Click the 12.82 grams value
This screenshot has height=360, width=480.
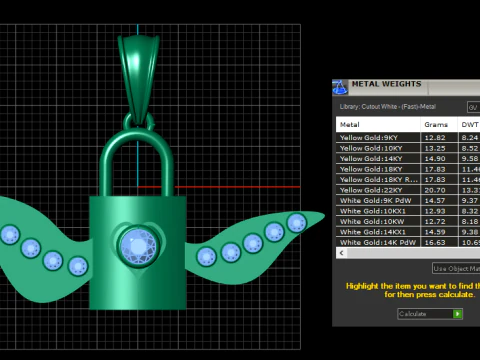pyautogui.click(x=435, y=138)
